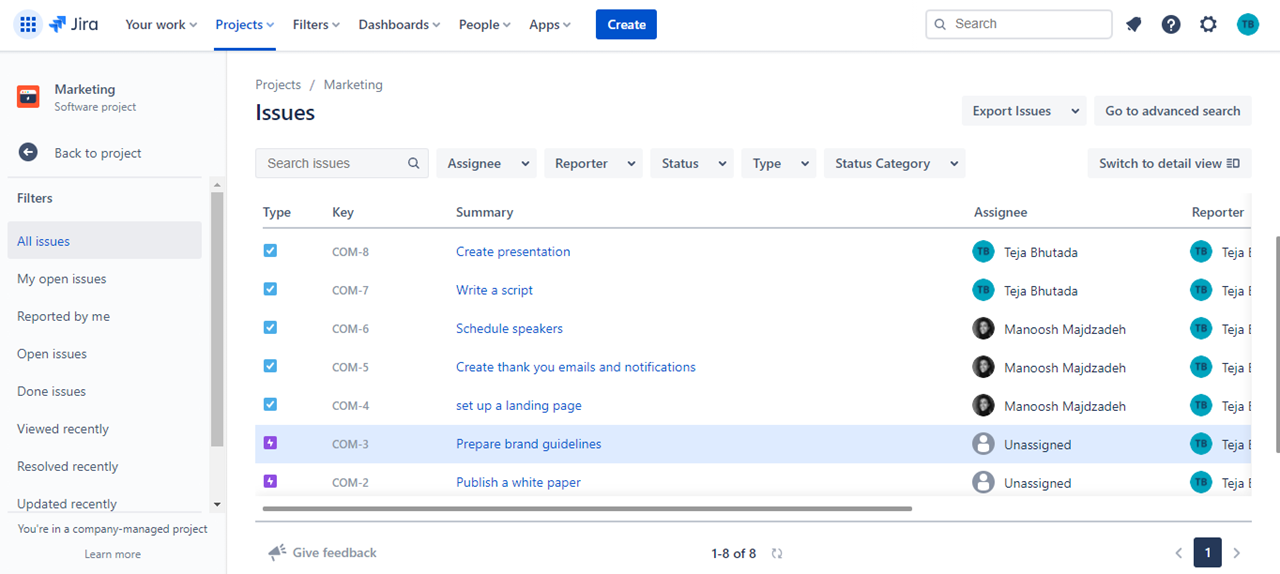1280x574 pixels.
Task: Click the reporter avatar on COM-5 row
Action: (1201, 367)
